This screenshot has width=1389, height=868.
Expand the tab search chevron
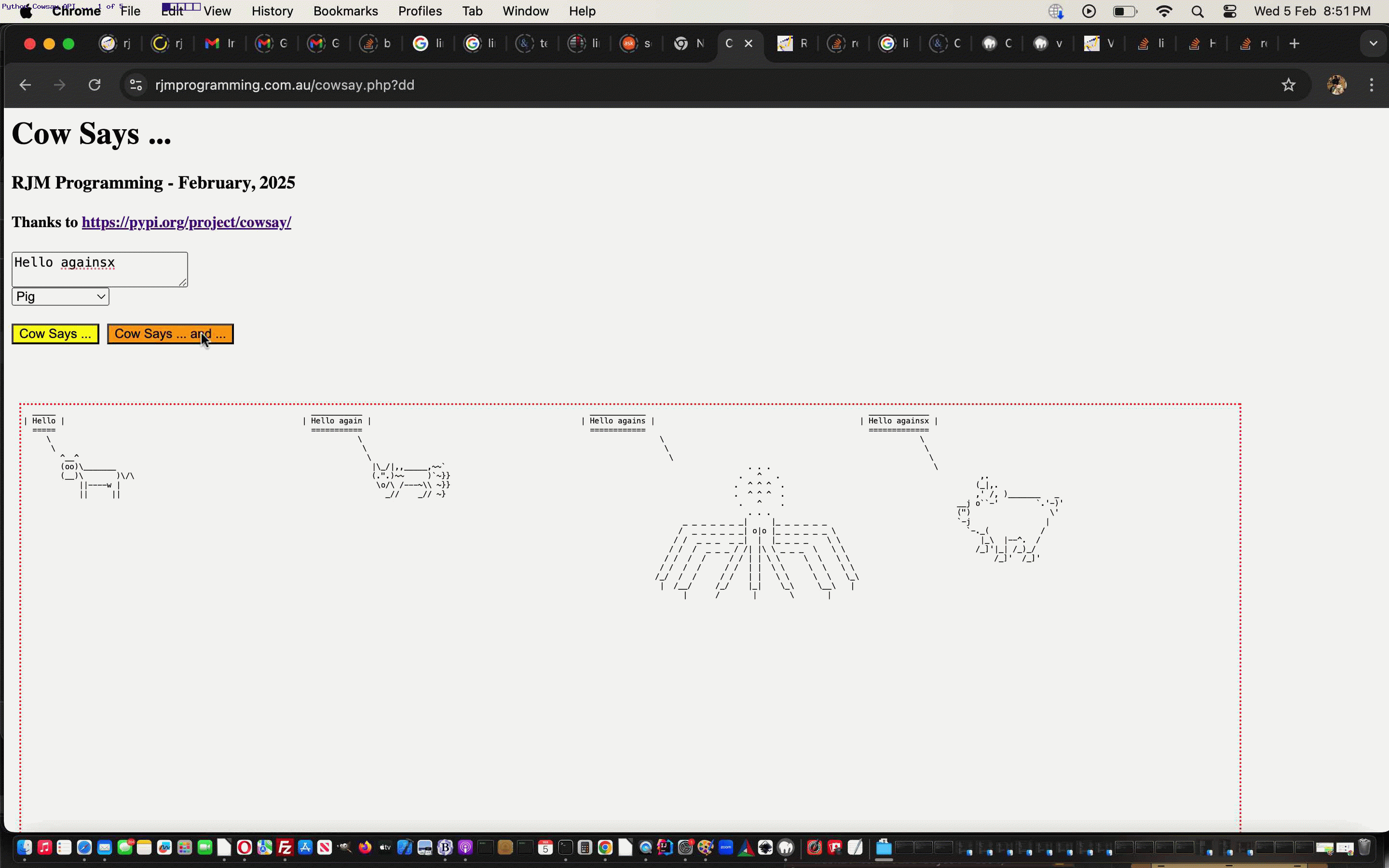click(x=1373, y=43)
